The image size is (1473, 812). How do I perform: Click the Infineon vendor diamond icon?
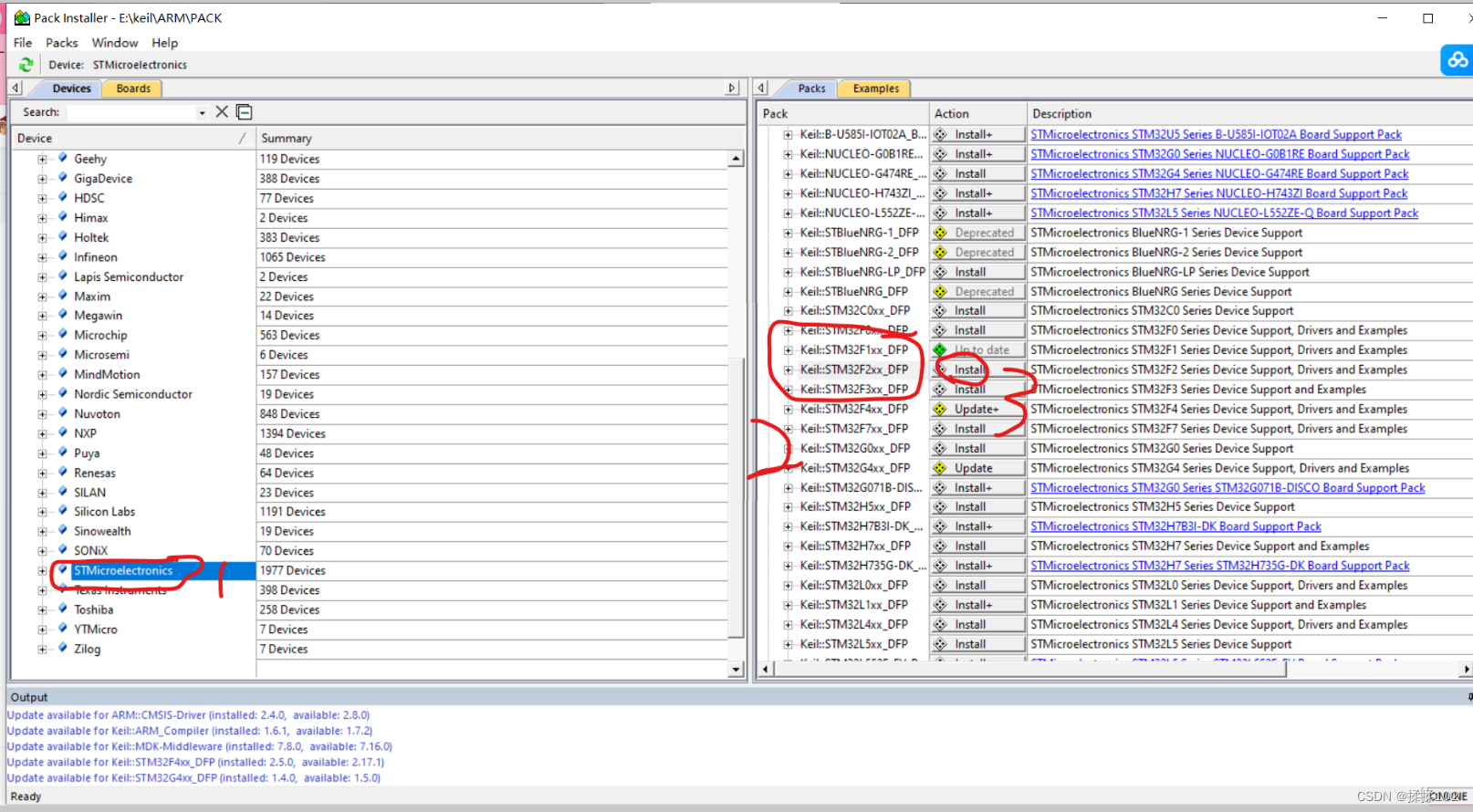click(63, 256)
